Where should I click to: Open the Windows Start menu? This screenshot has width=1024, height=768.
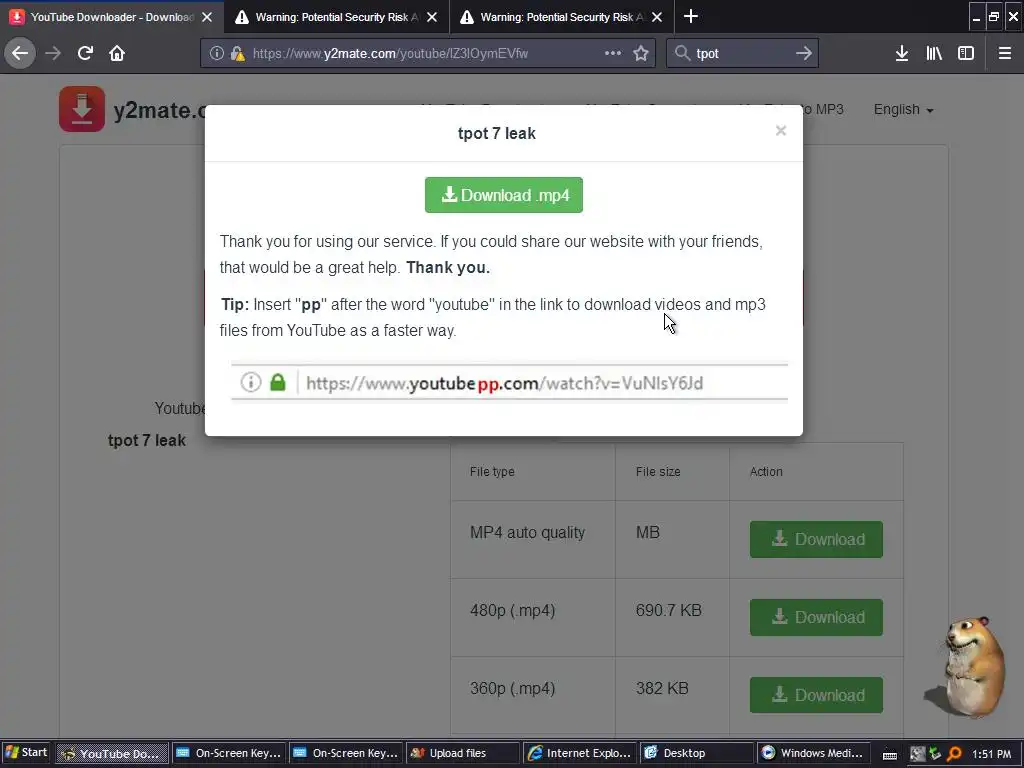point(26,753)
